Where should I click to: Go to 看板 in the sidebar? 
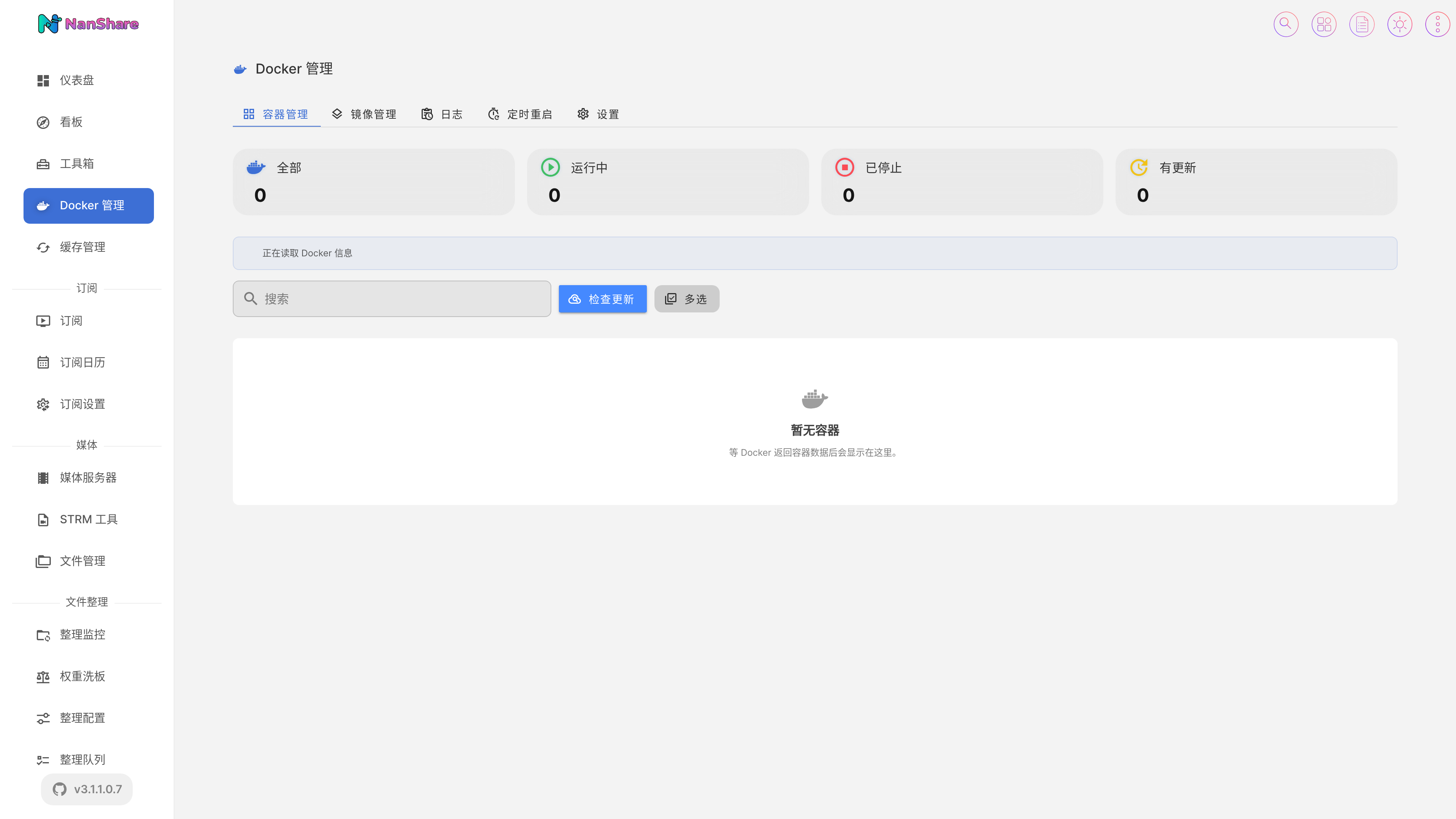click(x=88, y=122)
